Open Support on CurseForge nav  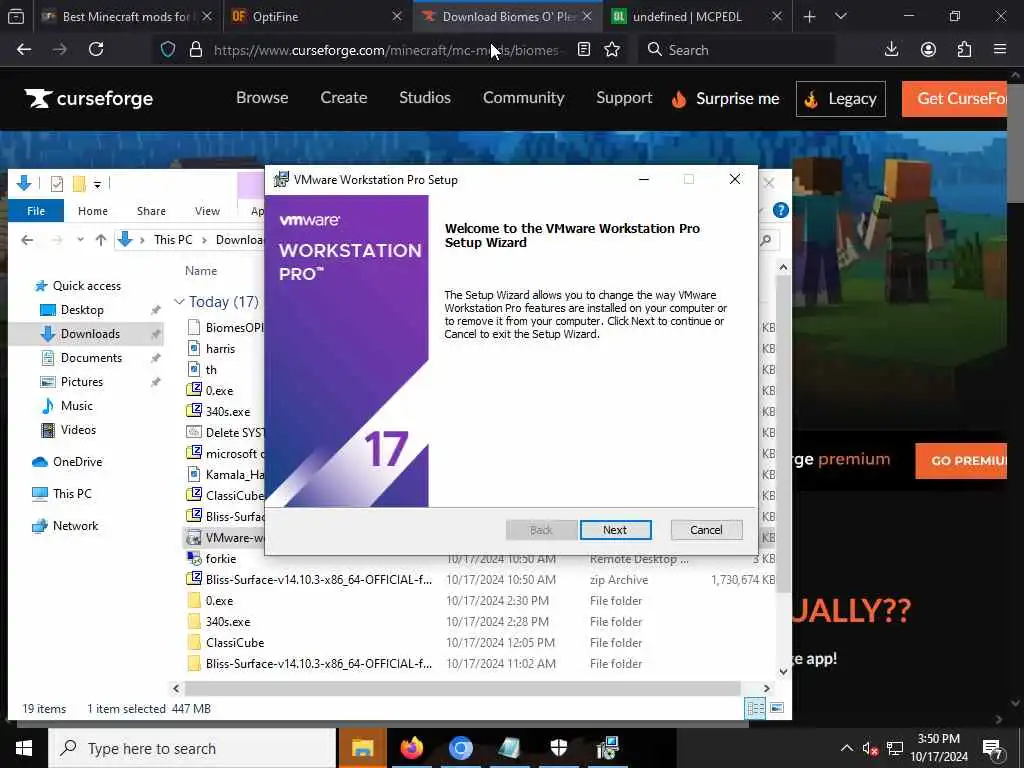(x=624, y=98)
